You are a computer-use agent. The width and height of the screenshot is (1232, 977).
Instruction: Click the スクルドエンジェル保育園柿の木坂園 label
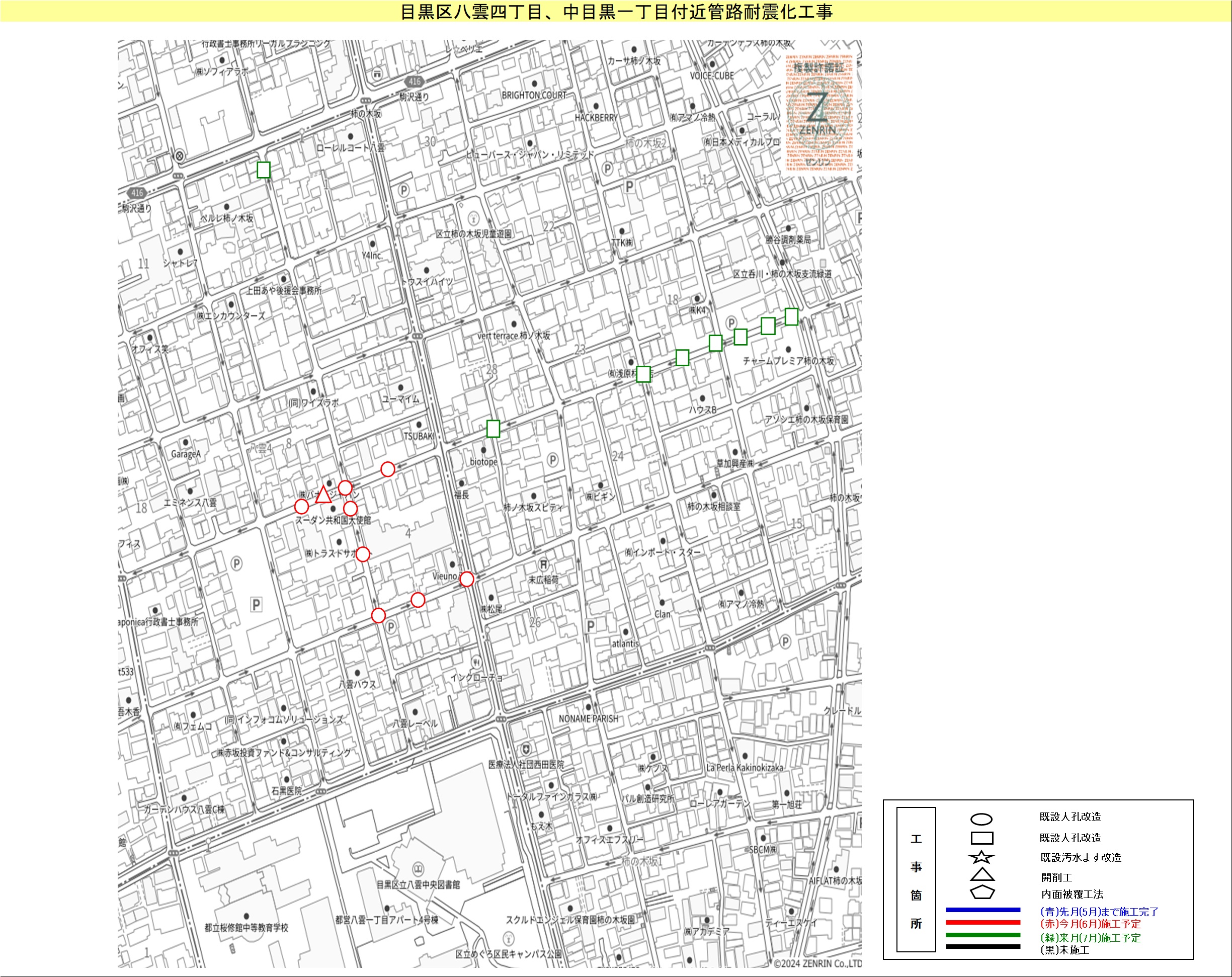[x=570, y=920]
